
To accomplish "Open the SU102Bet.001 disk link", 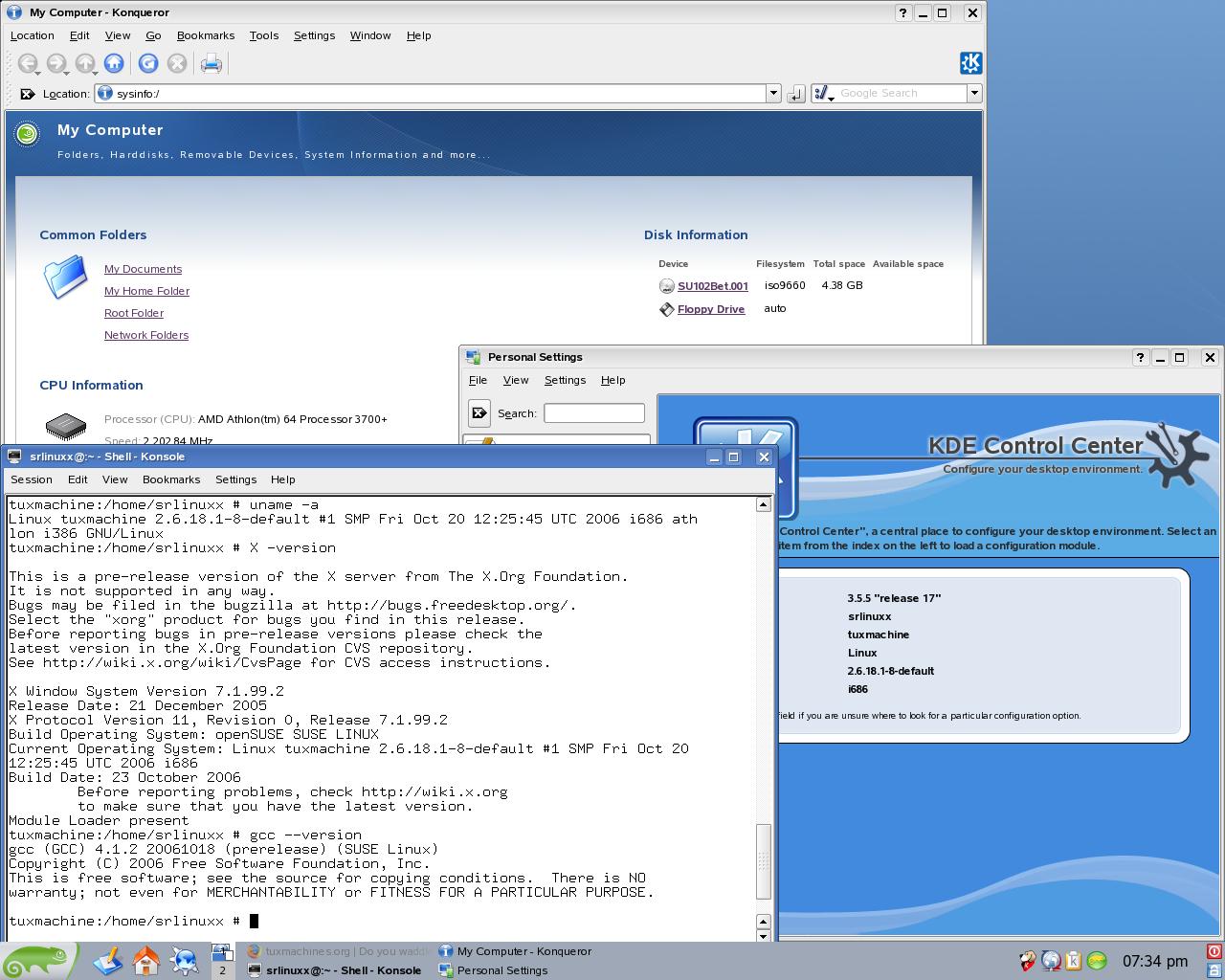I will [x=713, y=286].
